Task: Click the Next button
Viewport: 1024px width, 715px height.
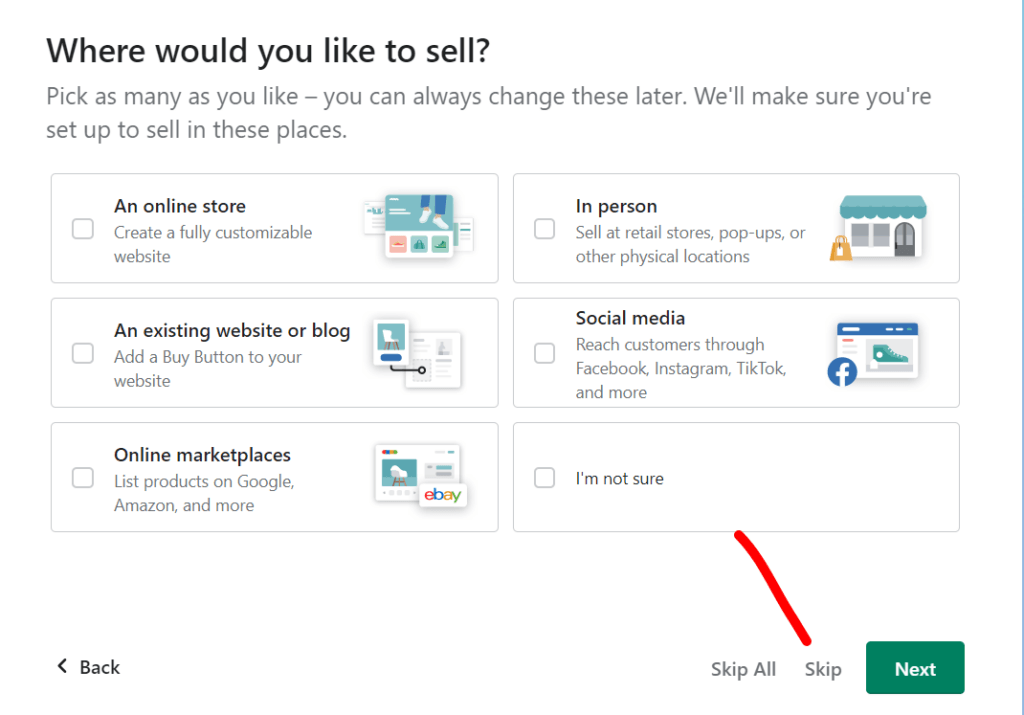Action: point(914,667)
